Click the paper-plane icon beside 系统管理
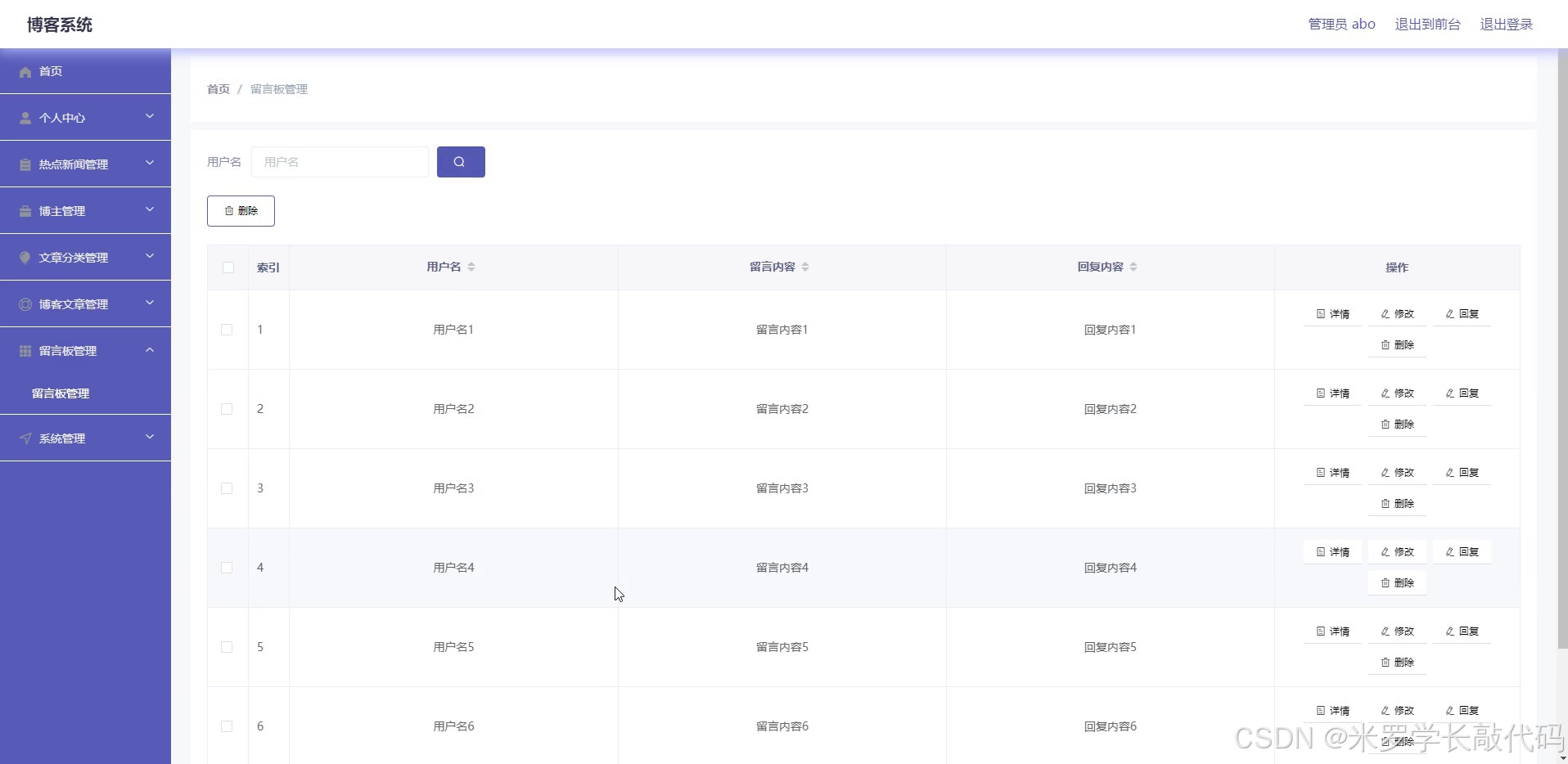 [x=25, y=438]
